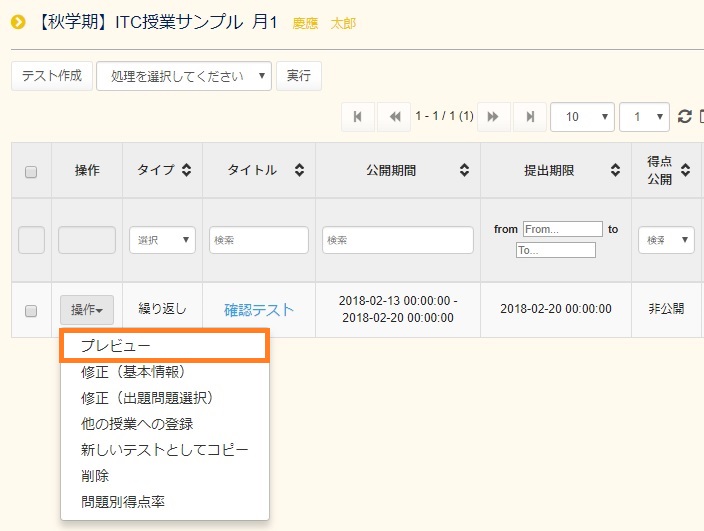Screen dimensions: 704x531
Task: Select 問題別得点率 menu entry
Action: [123, 502]
